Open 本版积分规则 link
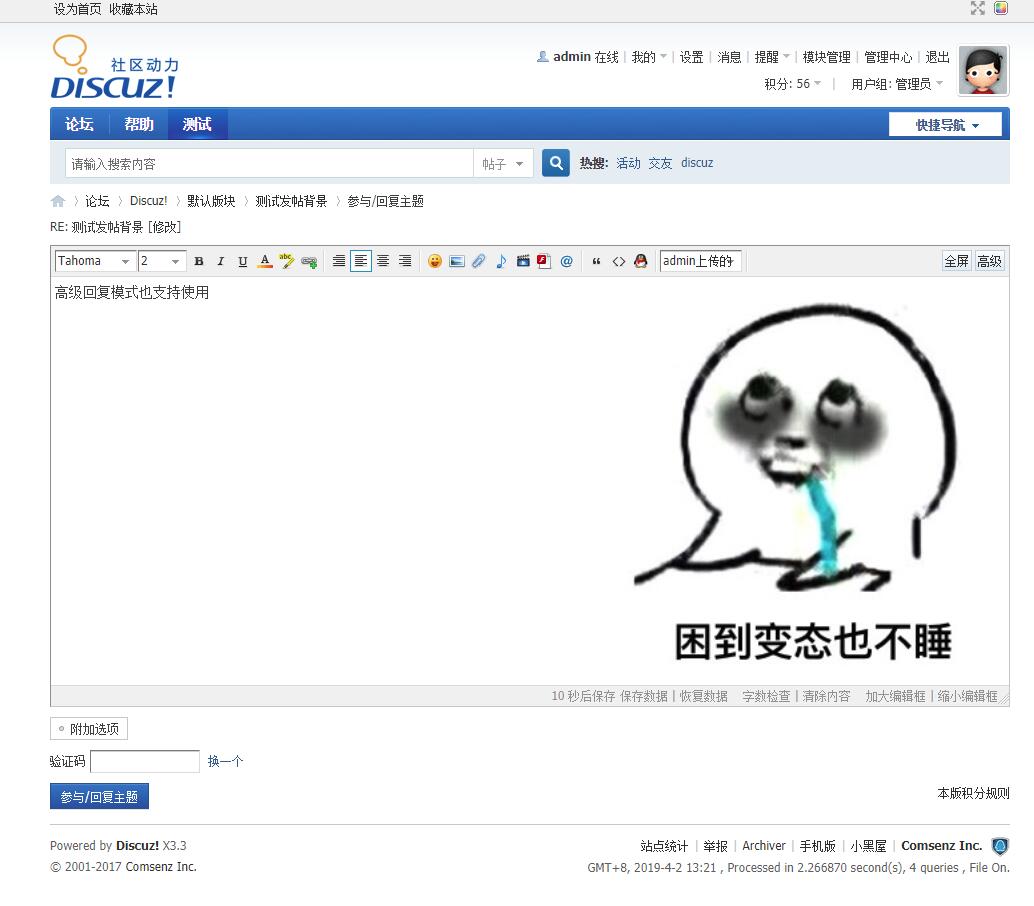 click(x=973, y=793)
